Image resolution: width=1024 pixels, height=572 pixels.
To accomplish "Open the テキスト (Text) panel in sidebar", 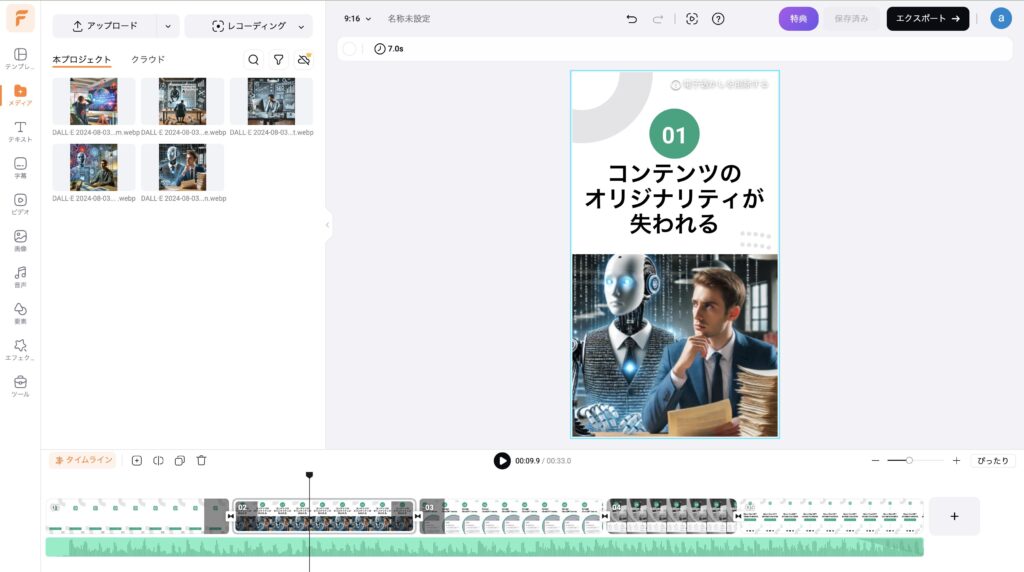I will coord(20,131).
